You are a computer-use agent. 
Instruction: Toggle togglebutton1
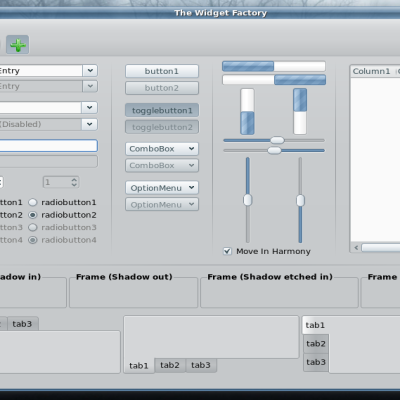pyautogui.click(x=162, y=110)
